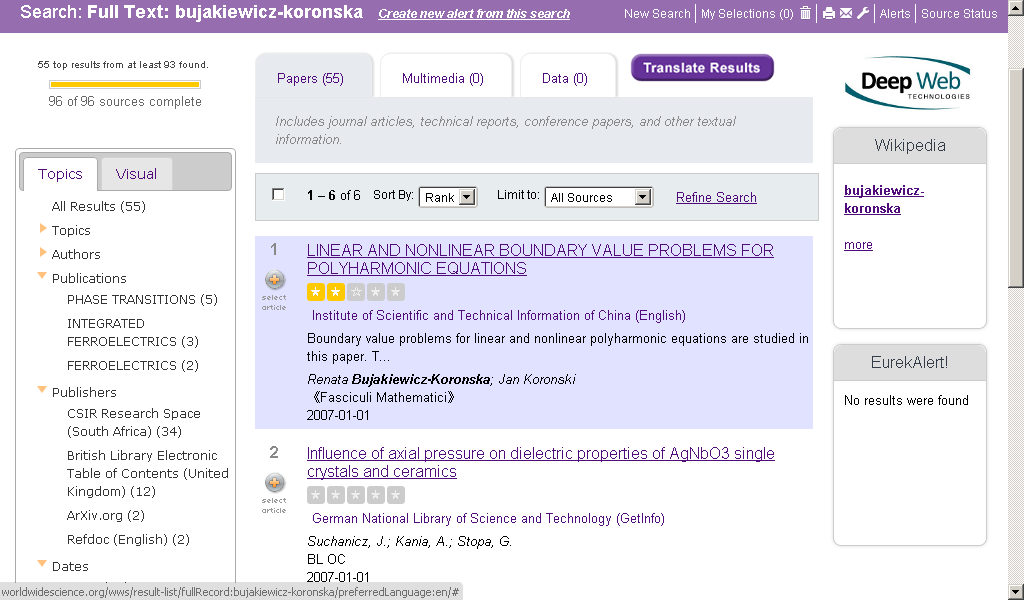Click the Refine Search link

[716, 197]
